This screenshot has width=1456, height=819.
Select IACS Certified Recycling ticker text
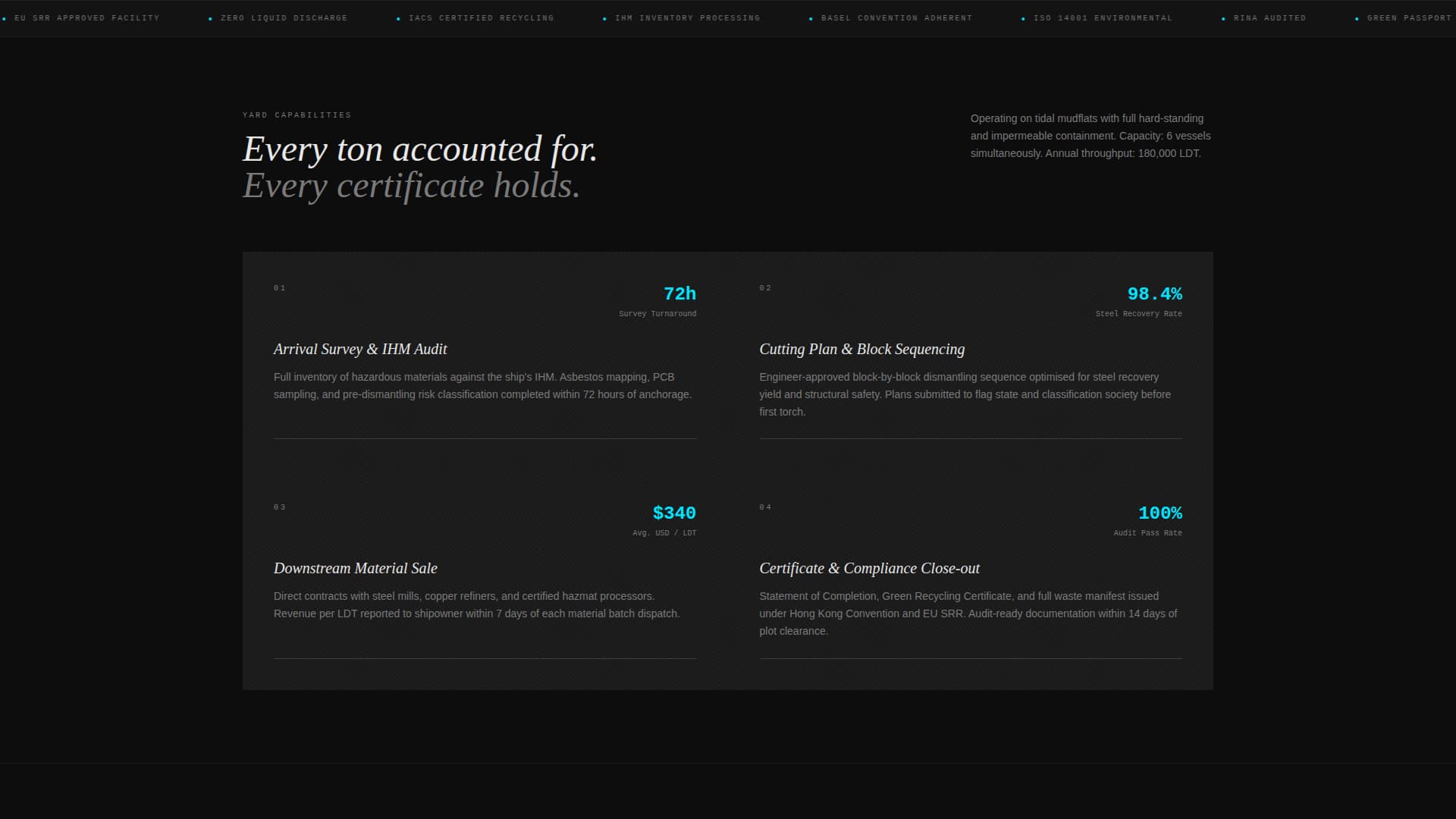481,17
